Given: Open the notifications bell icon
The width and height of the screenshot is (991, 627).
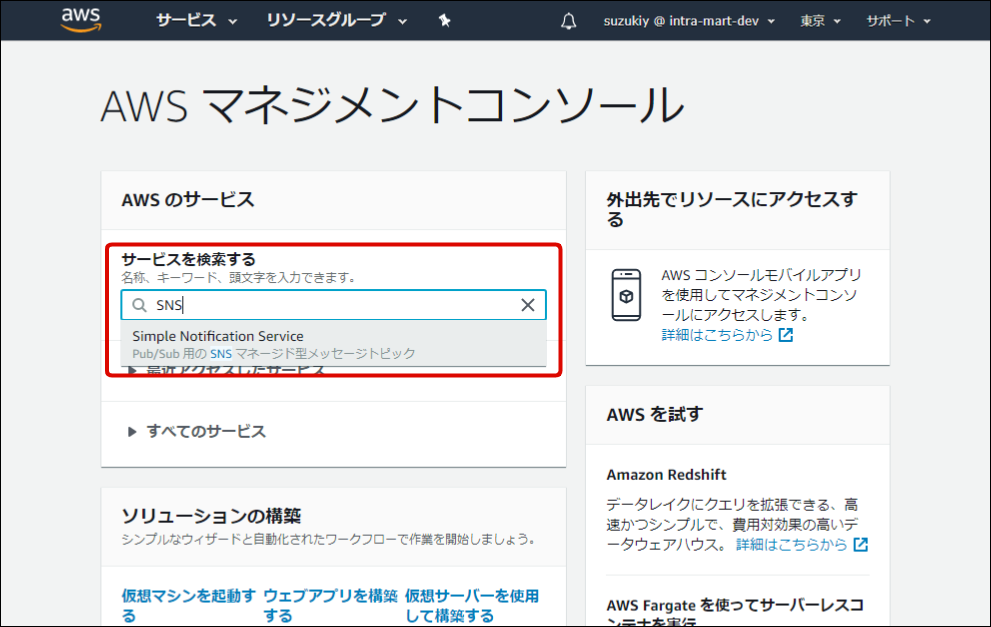Looking at the screenshot, I should click(569, 21).
